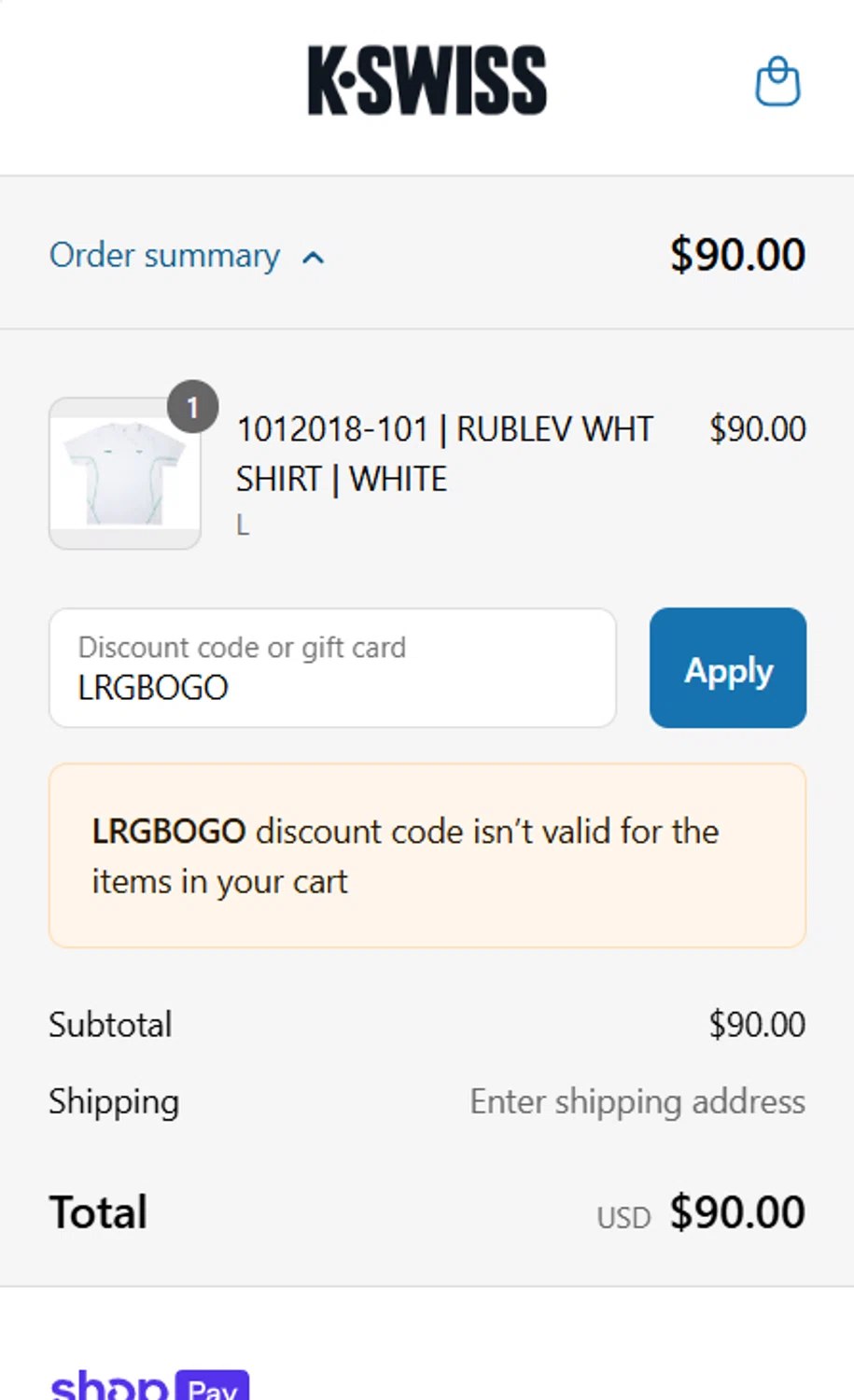
Task: Click the Shop Pay logo
Action: point(149,1385)
